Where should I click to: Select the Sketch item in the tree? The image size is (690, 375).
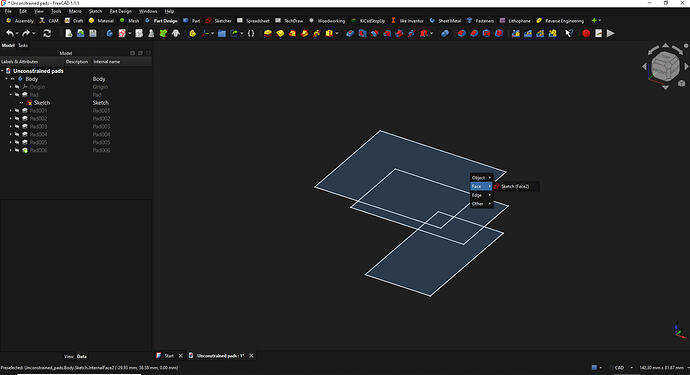(42, 103)
